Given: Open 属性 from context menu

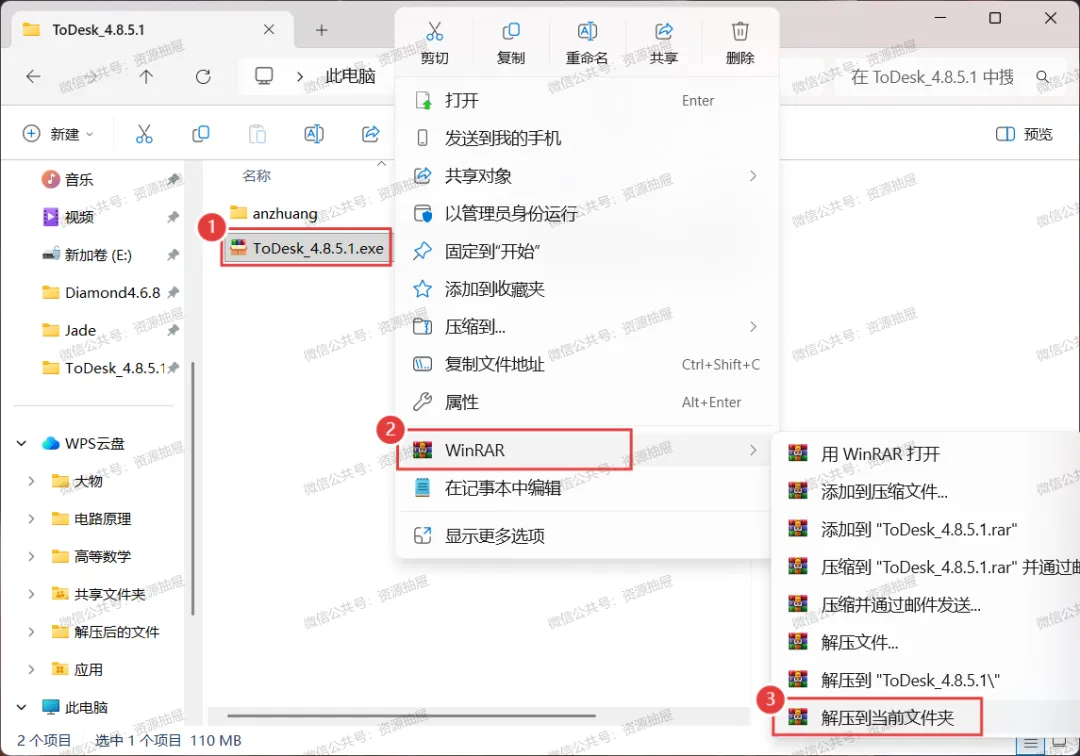Looking at the screenshot, I should coord(587,402).
